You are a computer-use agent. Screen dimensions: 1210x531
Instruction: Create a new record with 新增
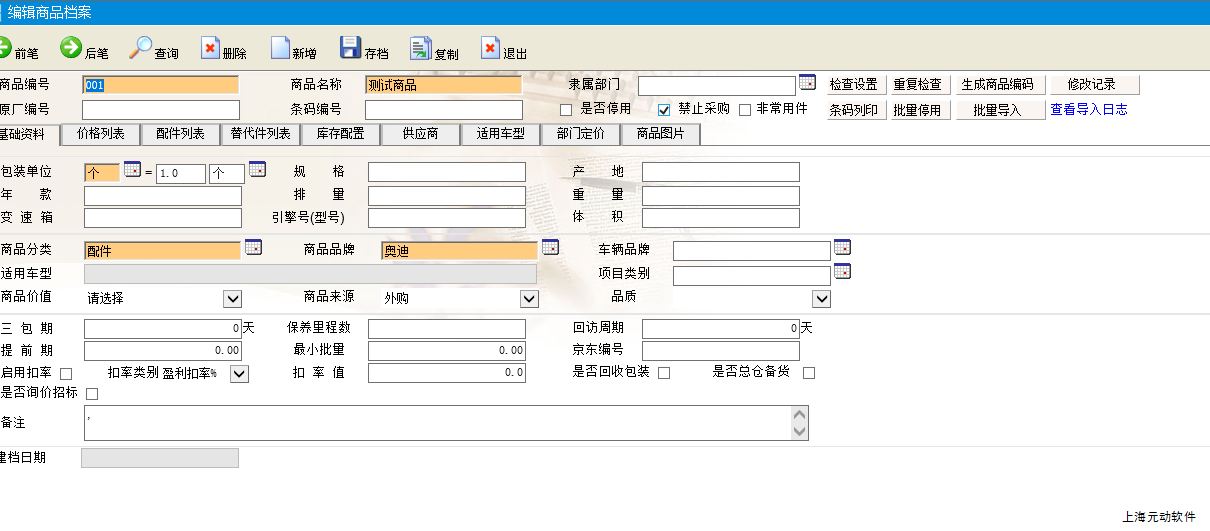click(280, 48)
